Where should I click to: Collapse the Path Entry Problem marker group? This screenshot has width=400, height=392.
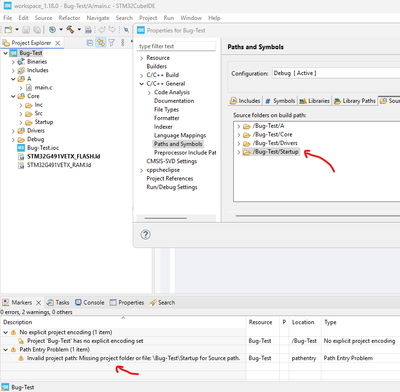6,350
